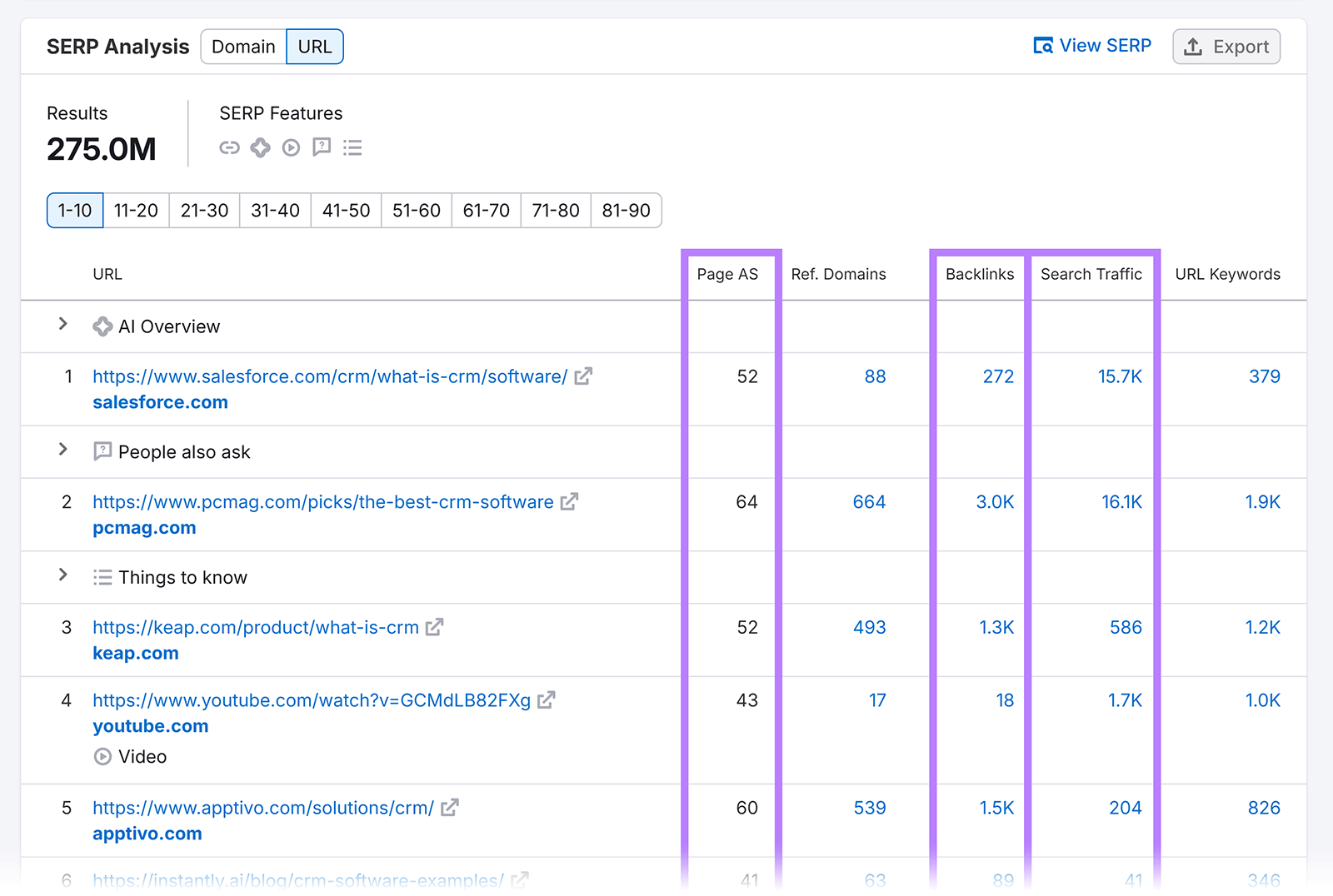Expand the Things to know section
Viewport: 1333px width, 896px height.
63,575
